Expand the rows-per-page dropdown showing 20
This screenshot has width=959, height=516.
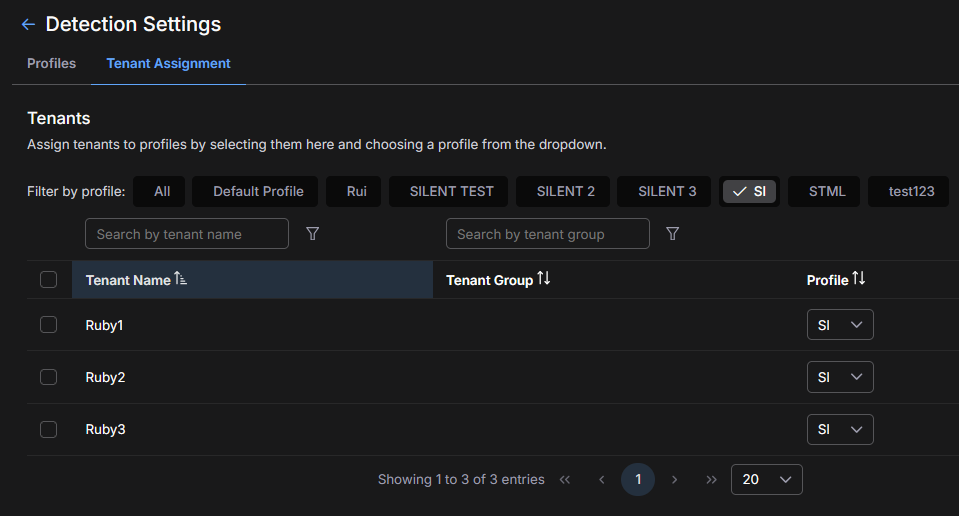766,480
